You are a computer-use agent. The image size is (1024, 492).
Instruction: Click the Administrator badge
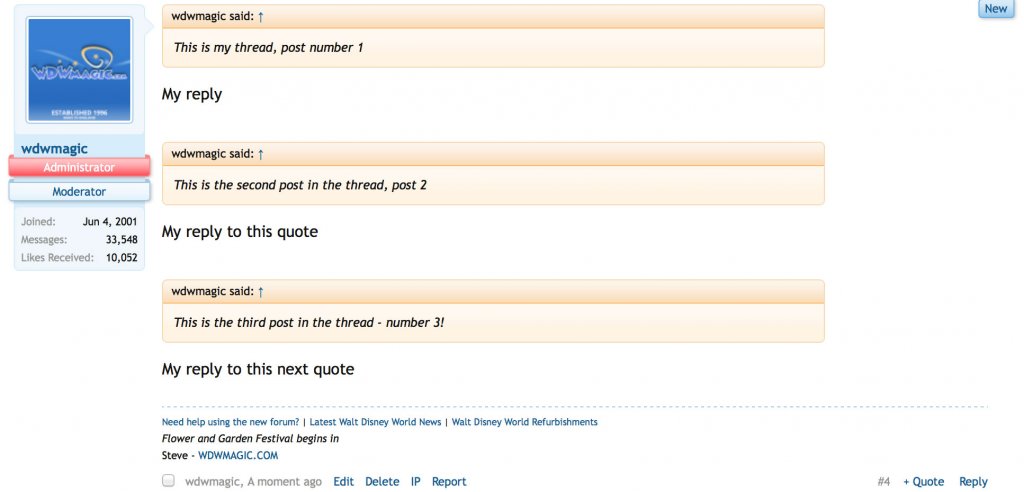(x=79, y=168)
